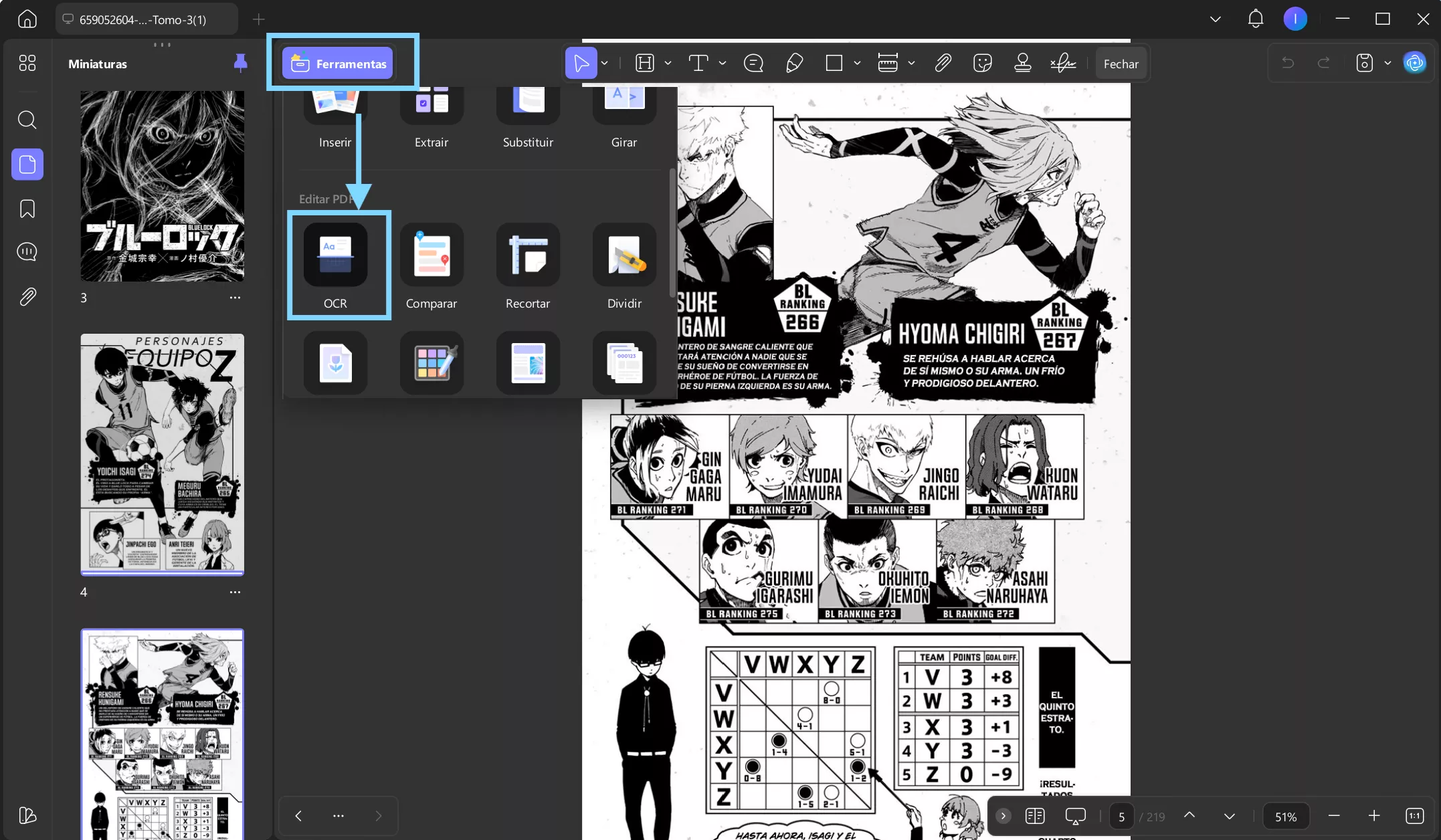This screenshot has width=1441, height=840.
Task: Expand the shape rectangle dropdown arrow
Action: [x=857, y=64]
